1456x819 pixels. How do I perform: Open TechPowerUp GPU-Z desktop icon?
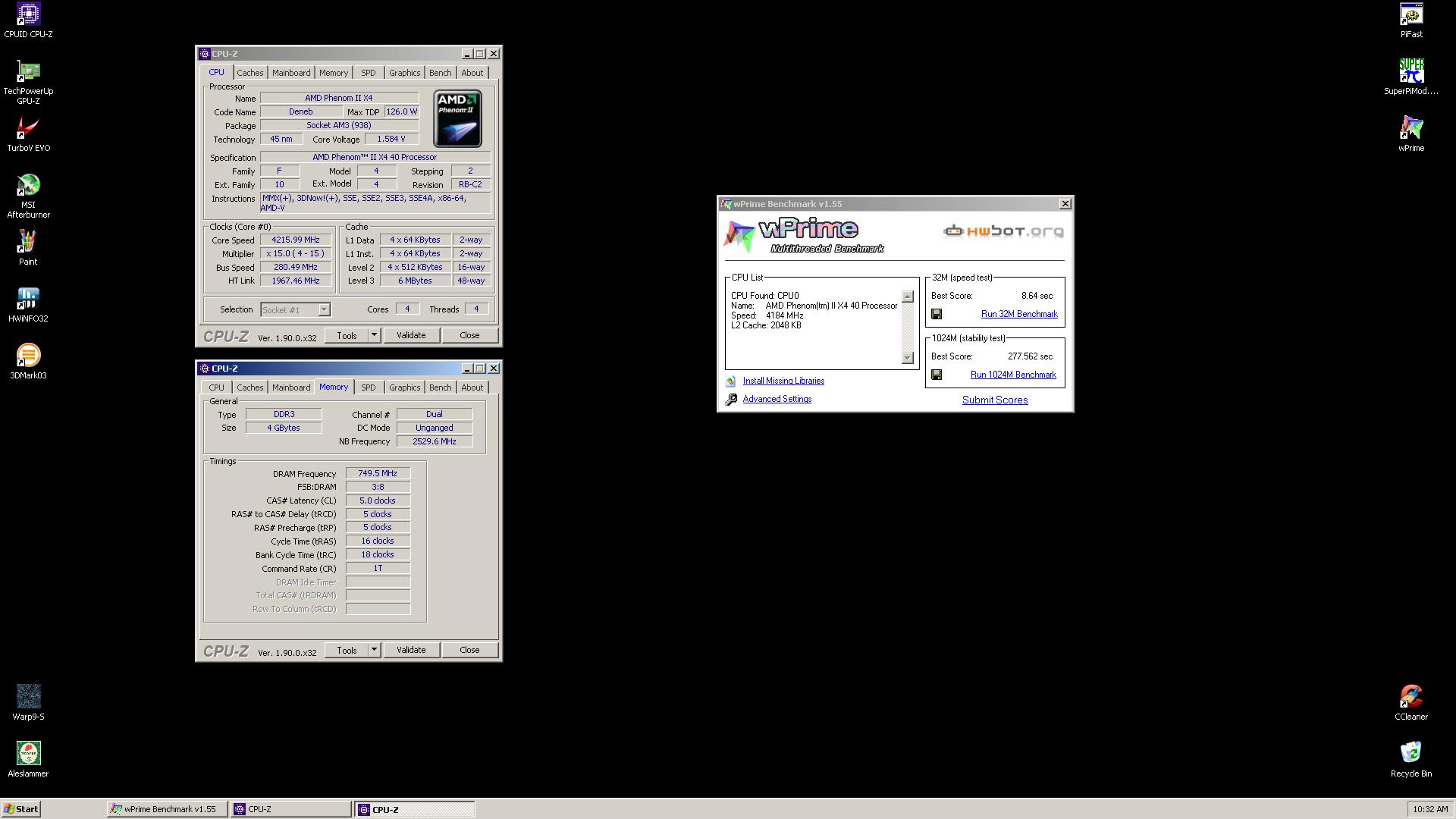[28, 82]
